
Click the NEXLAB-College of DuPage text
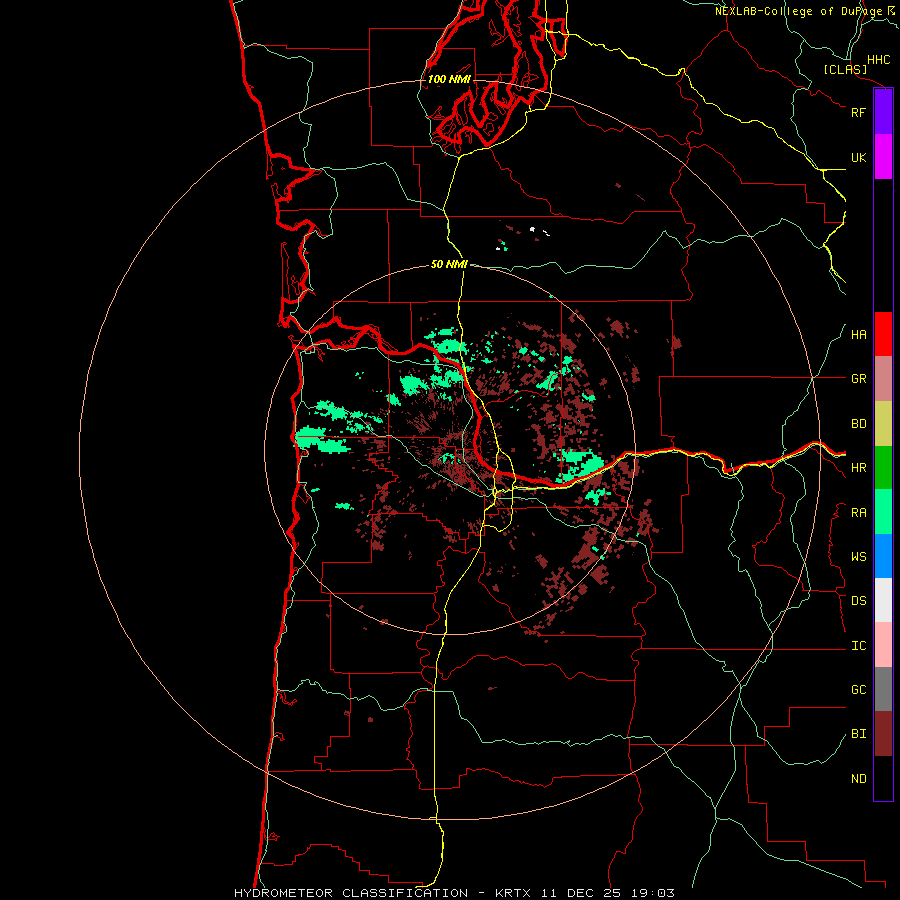tap(798, 11)
